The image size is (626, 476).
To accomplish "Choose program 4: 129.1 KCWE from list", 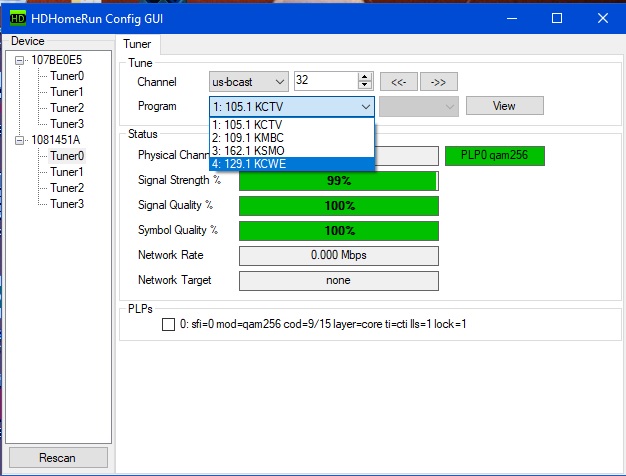I will (x=292, y=164).
